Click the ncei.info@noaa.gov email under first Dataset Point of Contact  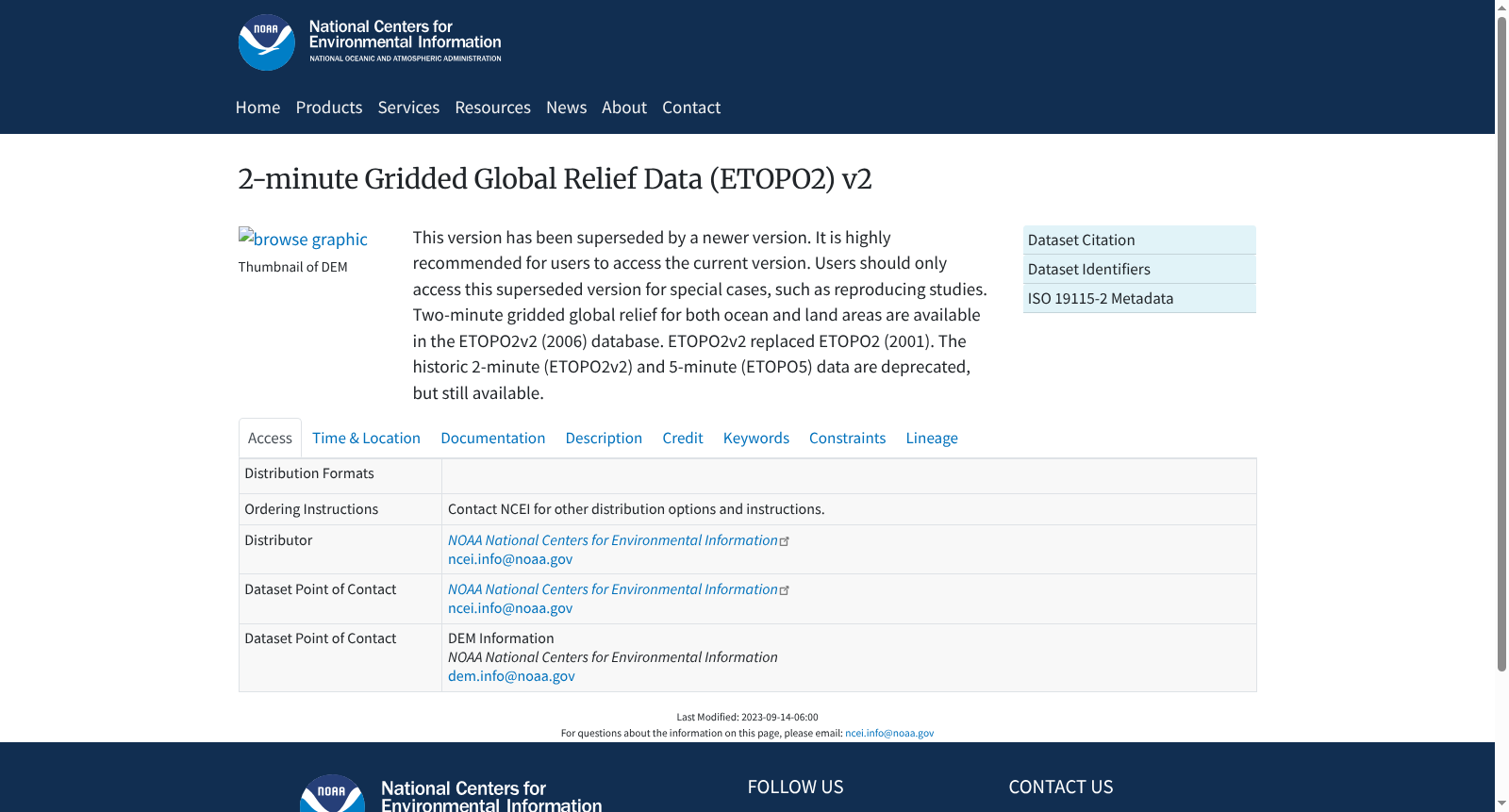point(510,608)
